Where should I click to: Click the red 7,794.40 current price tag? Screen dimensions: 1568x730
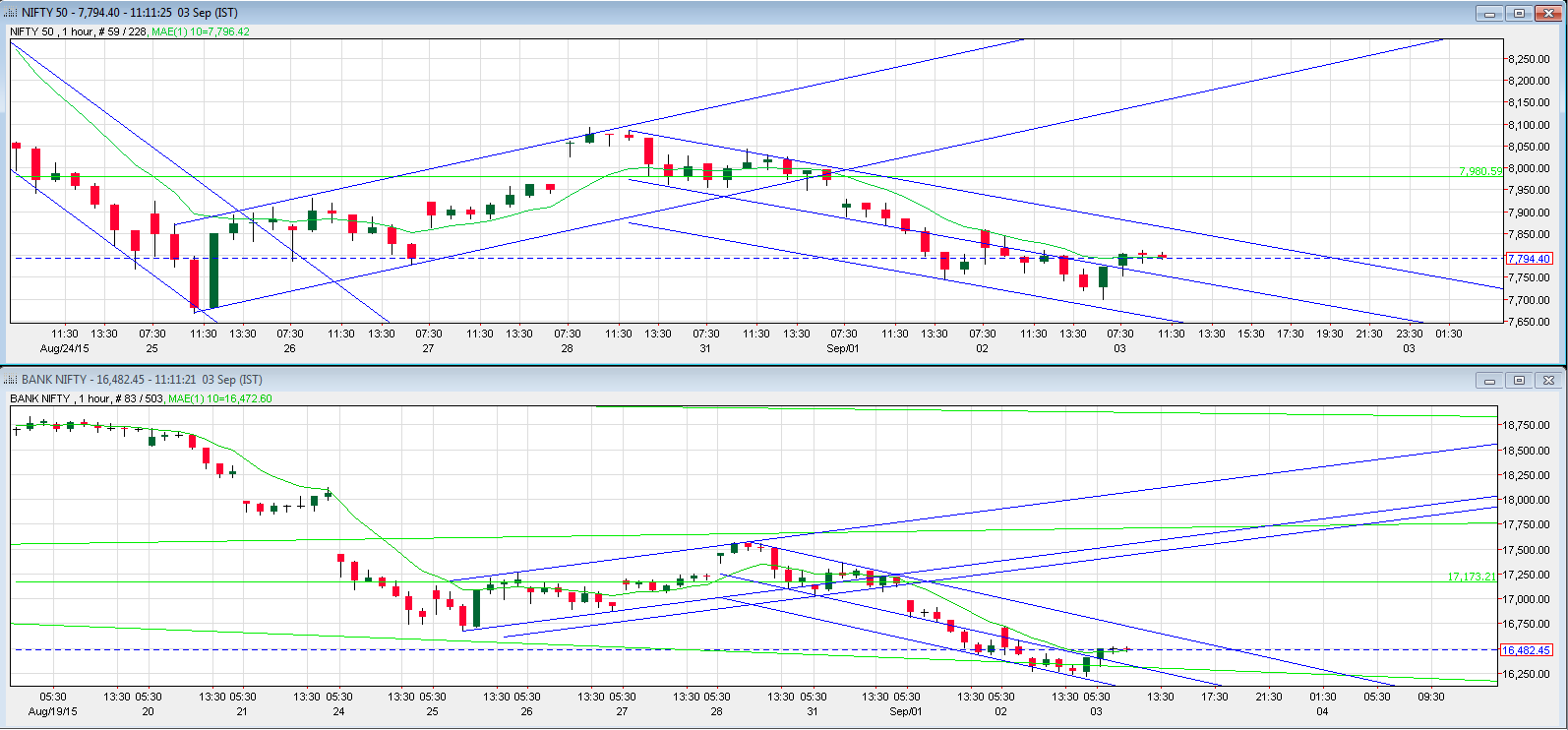coord(1529,259)
